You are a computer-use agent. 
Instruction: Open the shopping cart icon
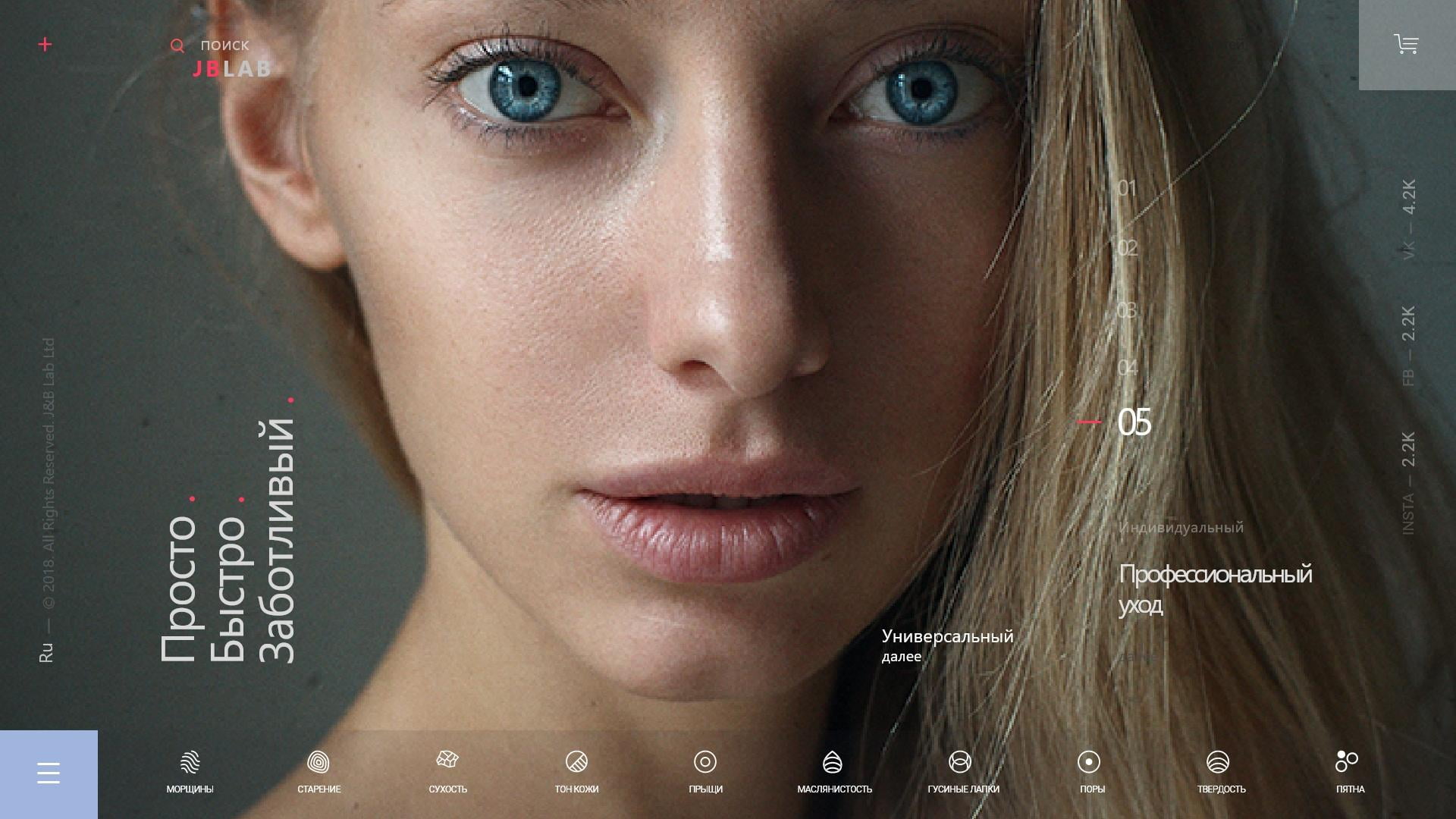1406,44
